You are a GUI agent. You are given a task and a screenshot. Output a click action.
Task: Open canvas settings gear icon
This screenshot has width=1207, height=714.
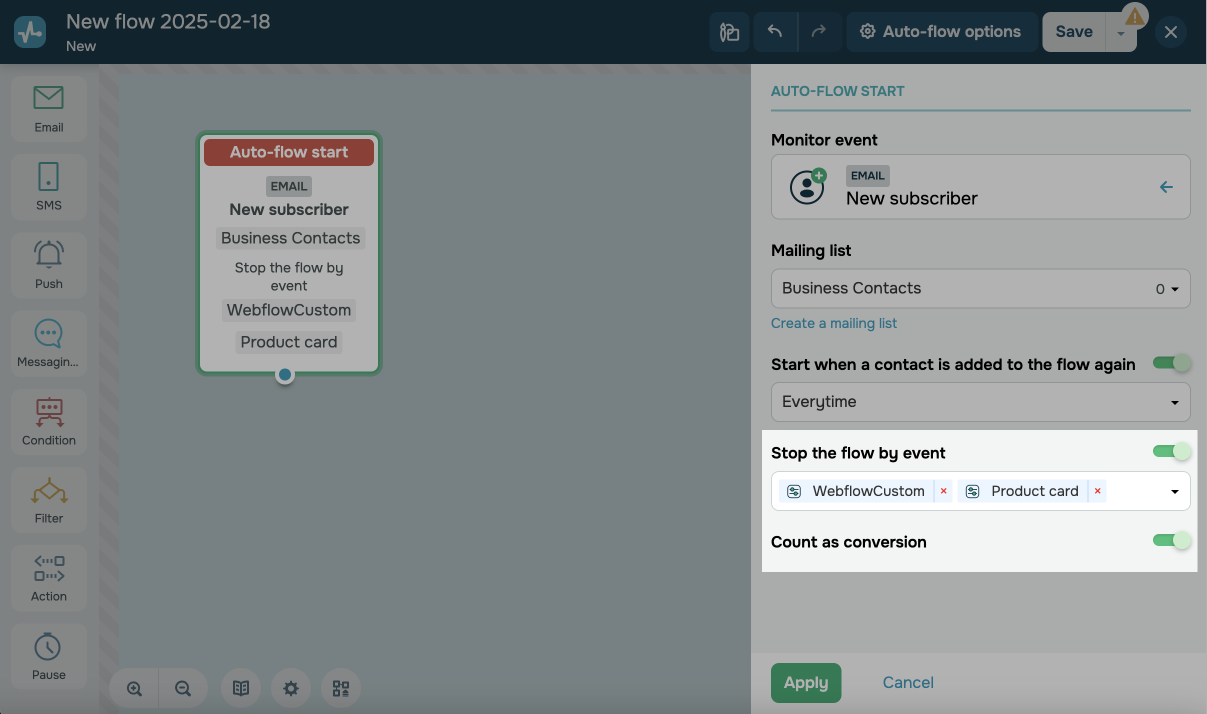point(291,688)
